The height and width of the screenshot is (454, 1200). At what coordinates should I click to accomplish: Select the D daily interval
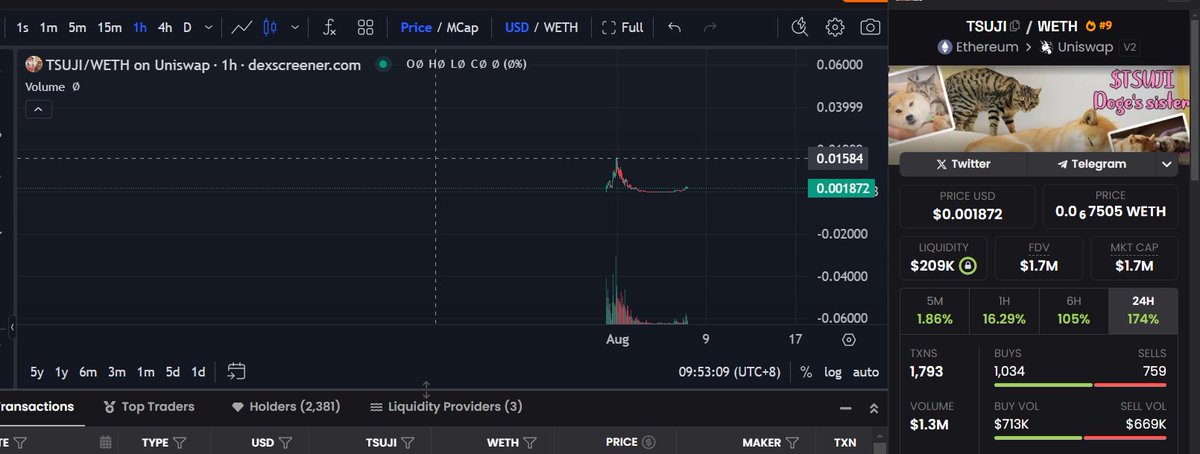click(187, 27)
